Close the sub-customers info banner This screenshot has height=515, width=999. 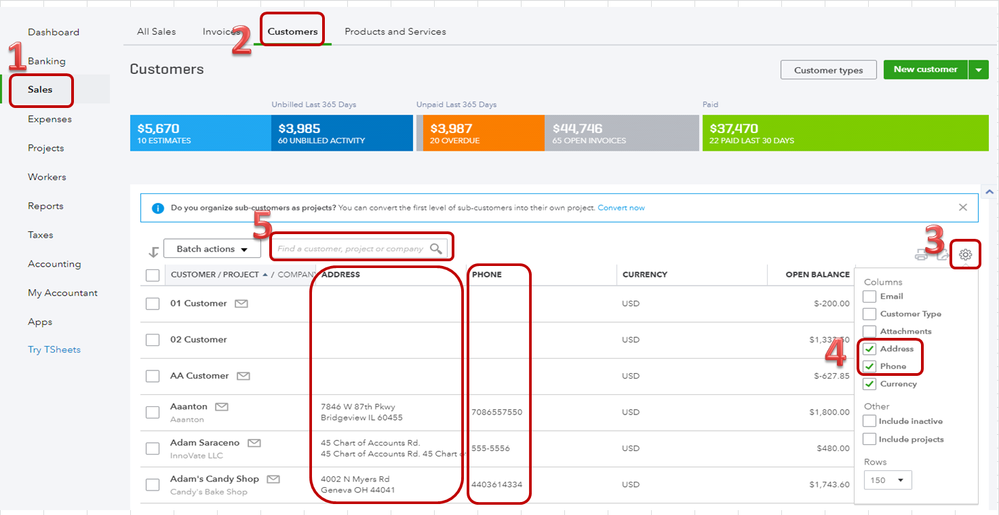click(x=963, y=207)
